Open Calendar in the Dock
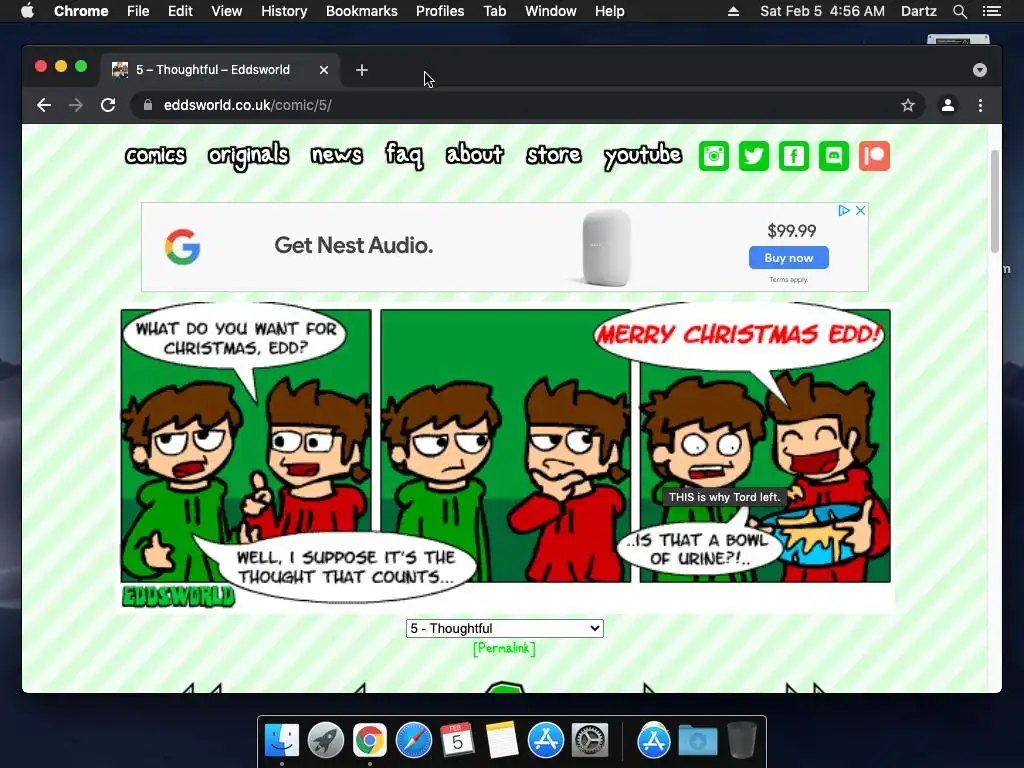This screenshot has height=768, width=1024. [457, 741]
